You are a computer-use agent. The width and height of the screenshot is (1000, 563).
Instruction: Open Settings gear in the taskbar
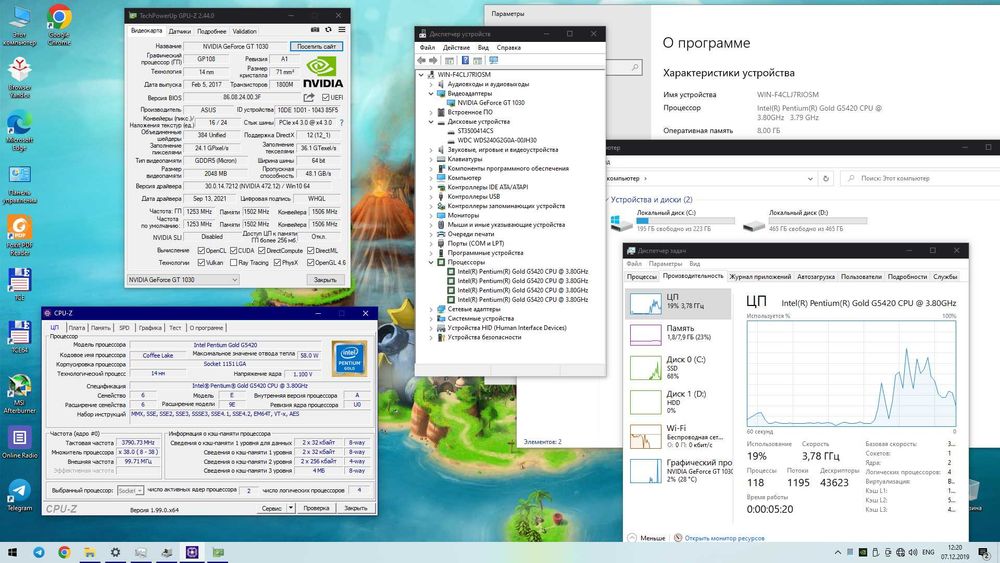coord(115,552)
